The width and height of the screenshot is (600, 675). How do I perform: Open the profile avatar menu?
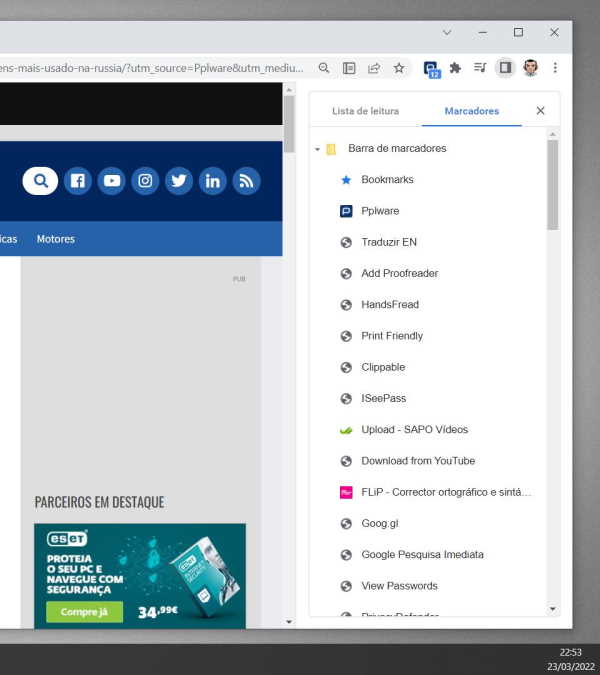click(x=530, y=68)
